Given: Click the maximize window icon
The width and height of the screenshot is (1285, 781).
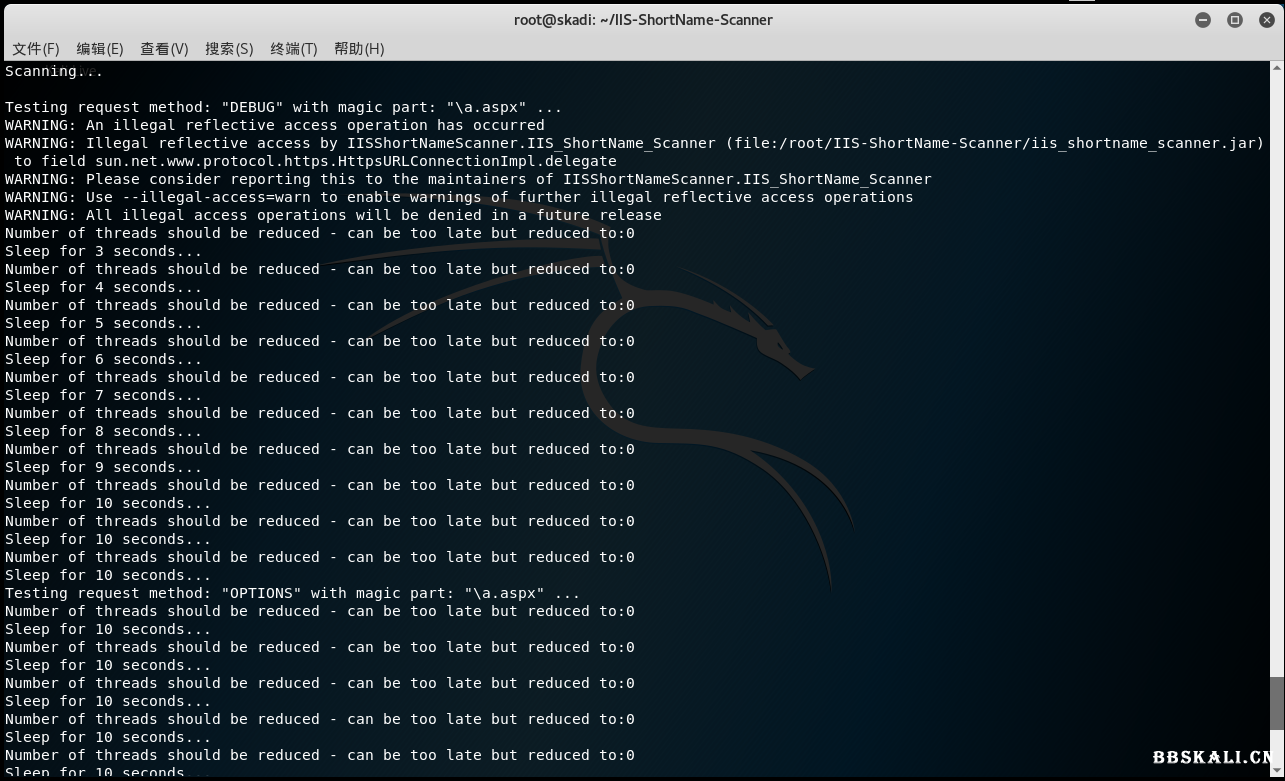Looking at the screenshot, I should (x=1235, y=19).
